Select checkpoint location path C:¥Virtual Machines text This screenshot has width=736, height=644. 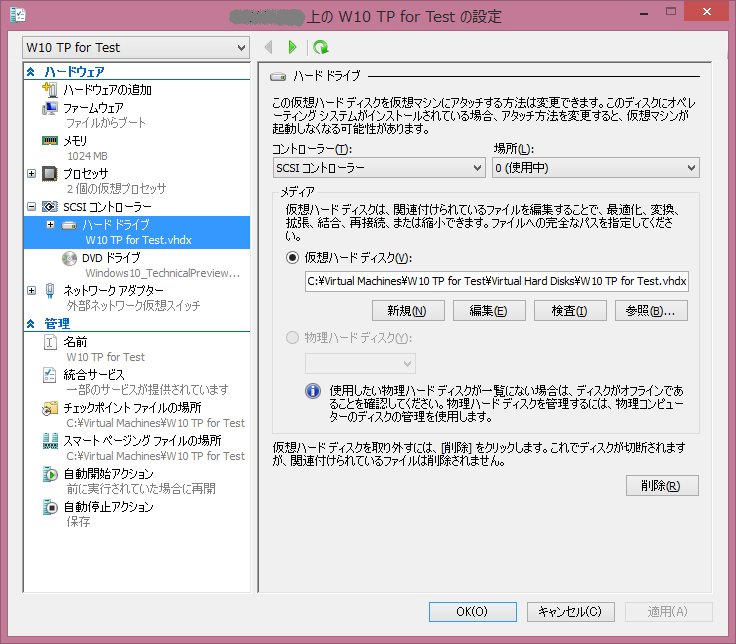coord(155,423)
